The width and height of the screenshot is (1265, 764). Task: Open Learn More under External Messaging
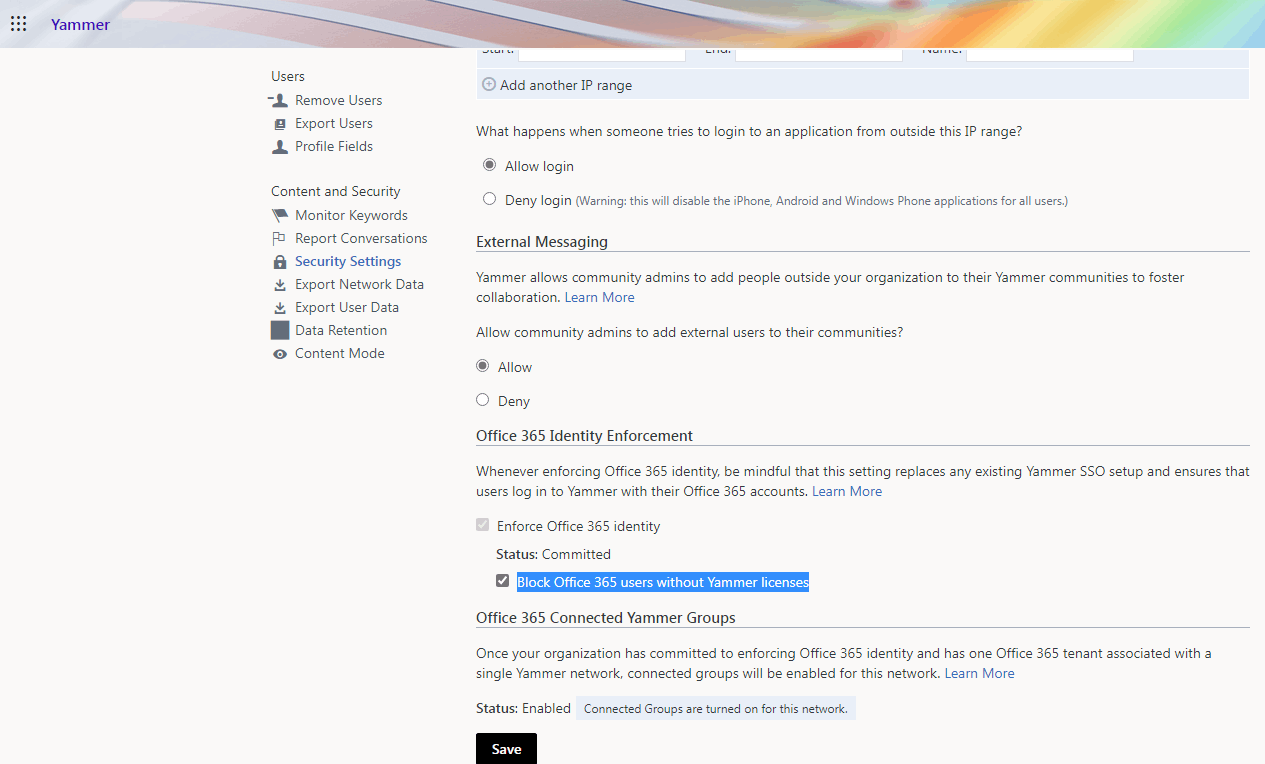pos(599,297)
